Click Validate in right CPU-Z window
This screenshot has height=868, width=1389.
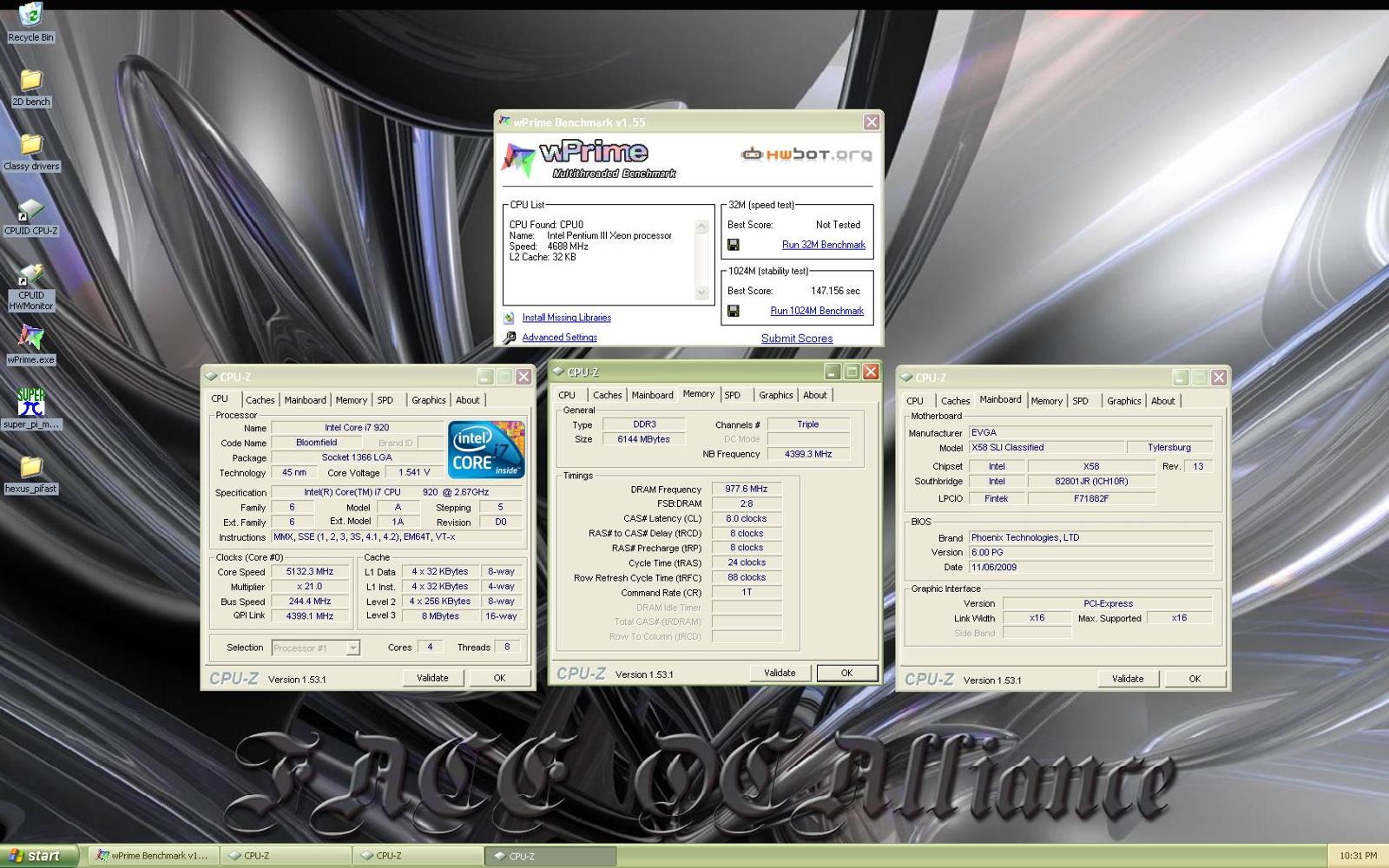tap(1128, 679)
